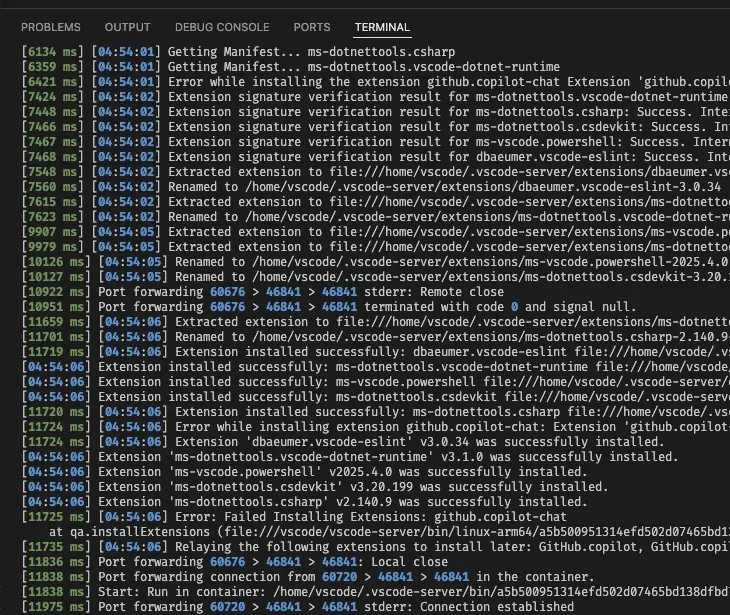Click the "terminated with code 0 and signal null" line

(x=329, y=307)
